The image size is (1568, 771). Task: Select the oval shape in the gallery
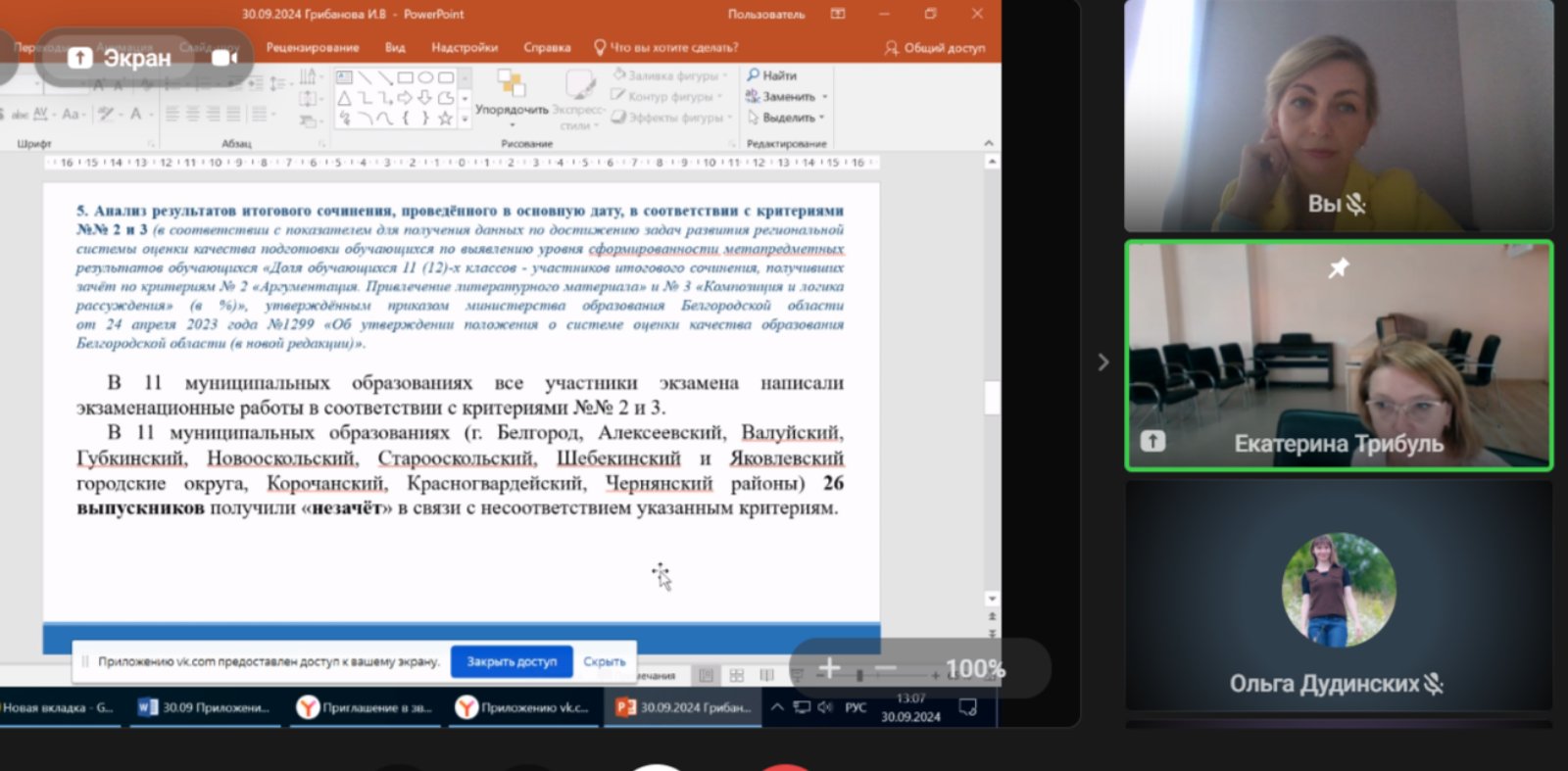pos(425,77)
